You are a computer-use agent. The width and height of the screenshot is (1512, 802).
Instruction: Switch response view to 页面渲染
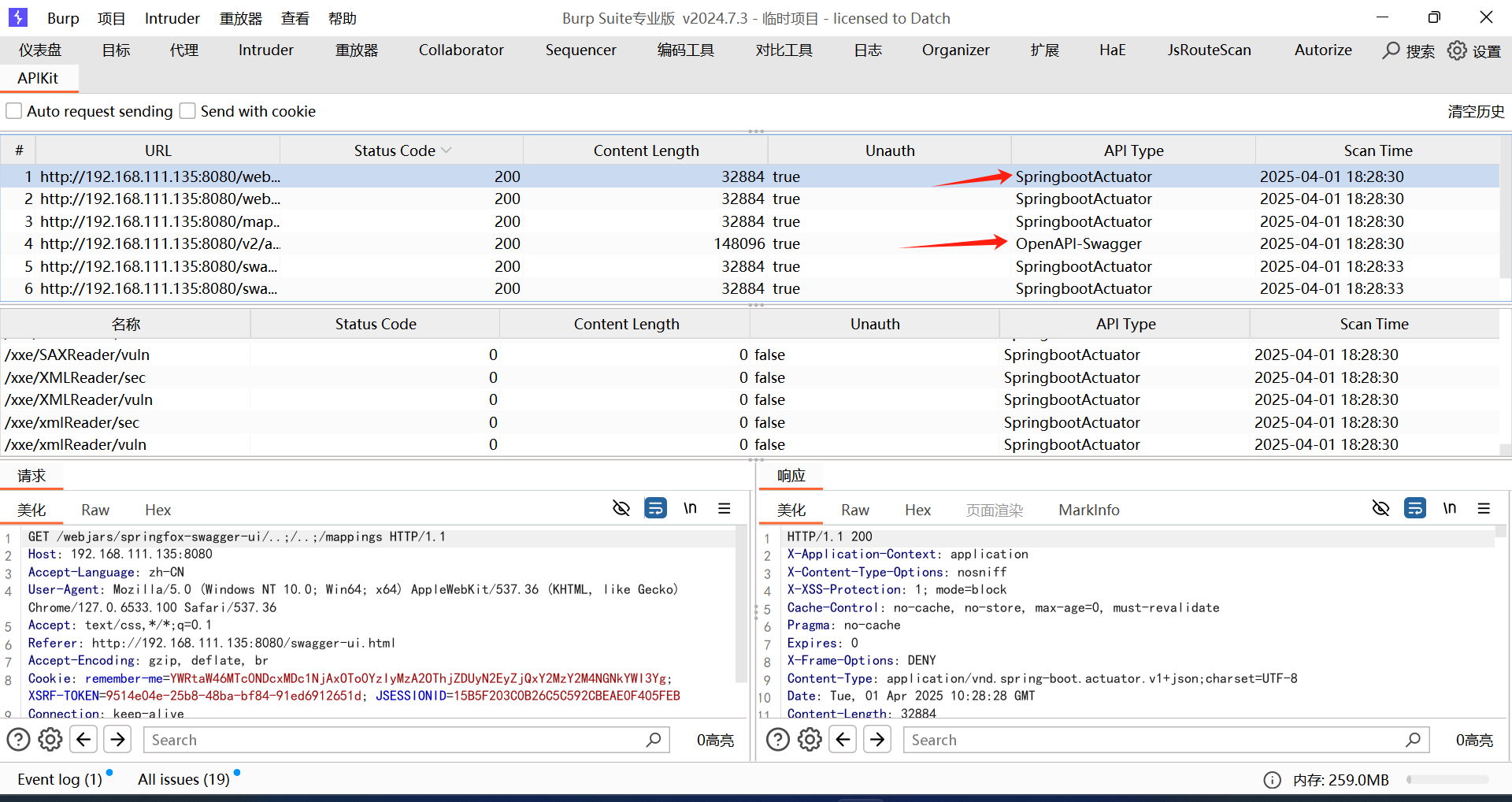(x=995, y=510)
